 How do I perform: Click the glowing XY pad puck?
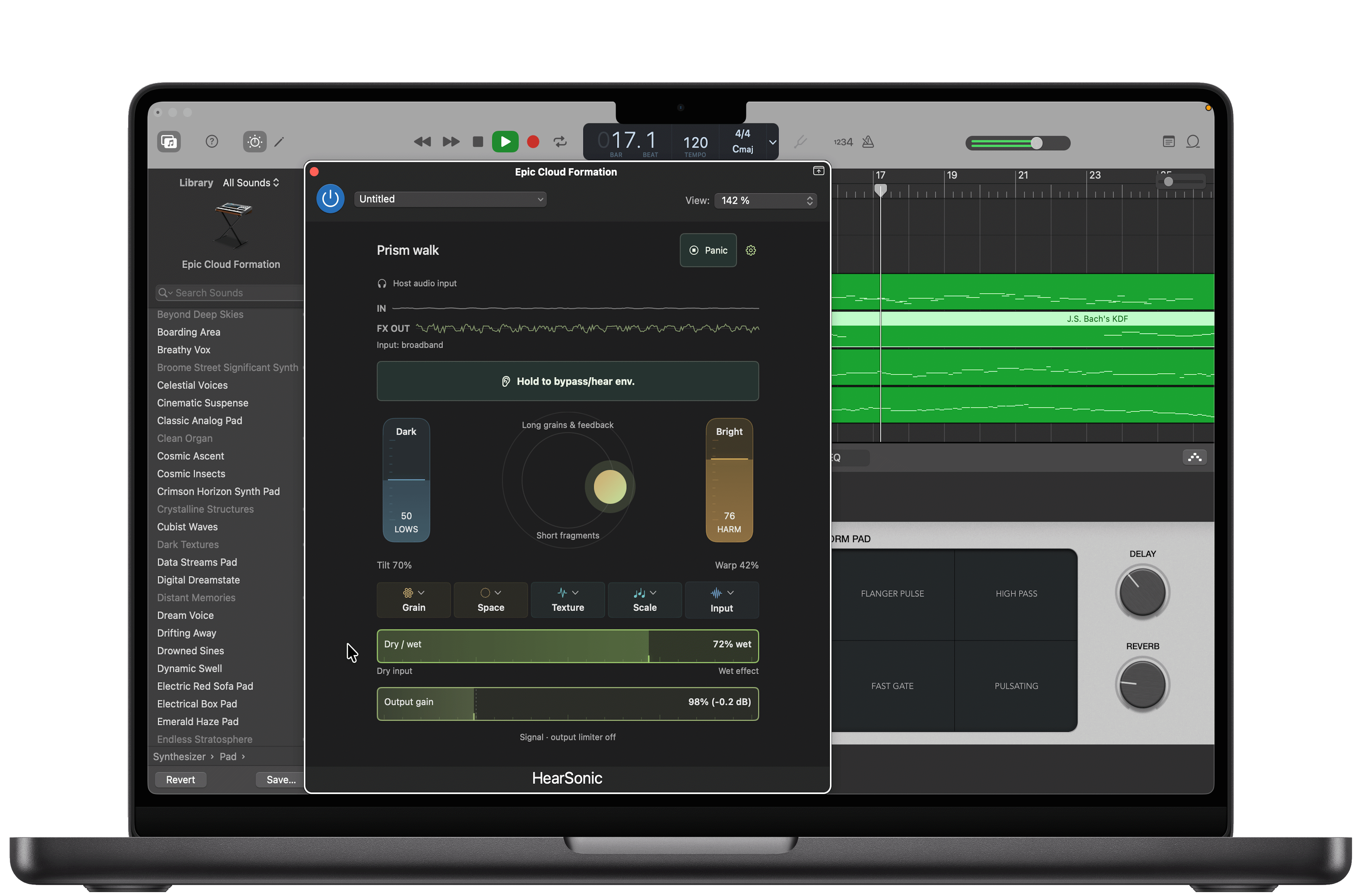[610, 487]
